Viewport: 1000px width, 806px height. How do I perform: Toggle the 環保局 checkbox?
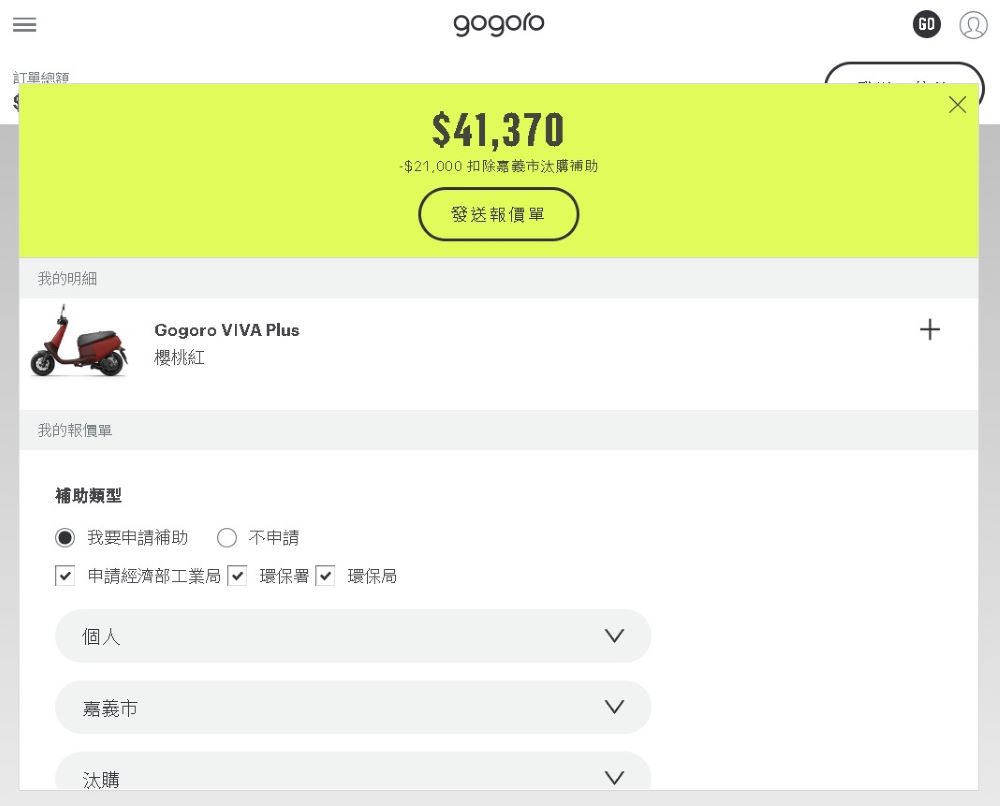pyautogui.click(x=325, y=576)
